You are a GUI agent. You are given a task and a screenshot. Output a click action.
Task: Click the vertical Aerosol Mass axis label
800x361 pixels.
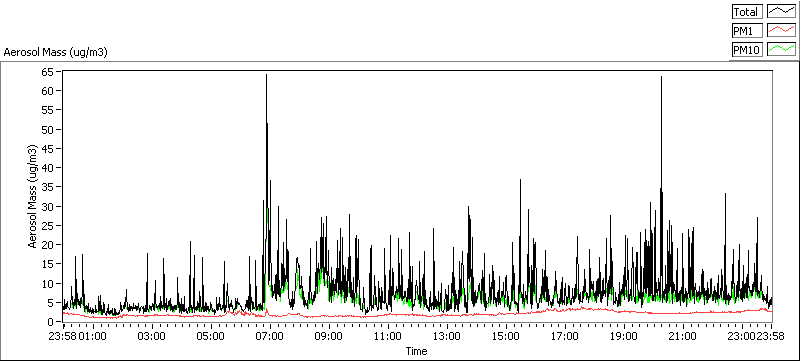pos(33,196)
